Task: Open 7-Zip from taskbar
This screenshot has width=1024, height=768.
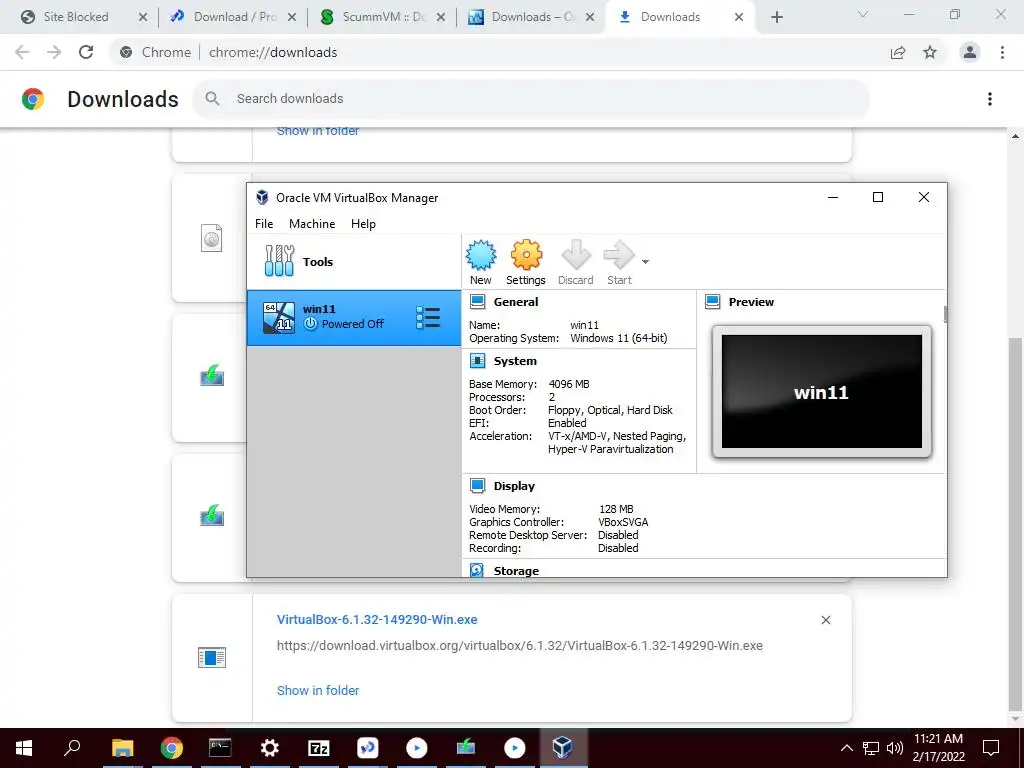Action: pos(318,748)
